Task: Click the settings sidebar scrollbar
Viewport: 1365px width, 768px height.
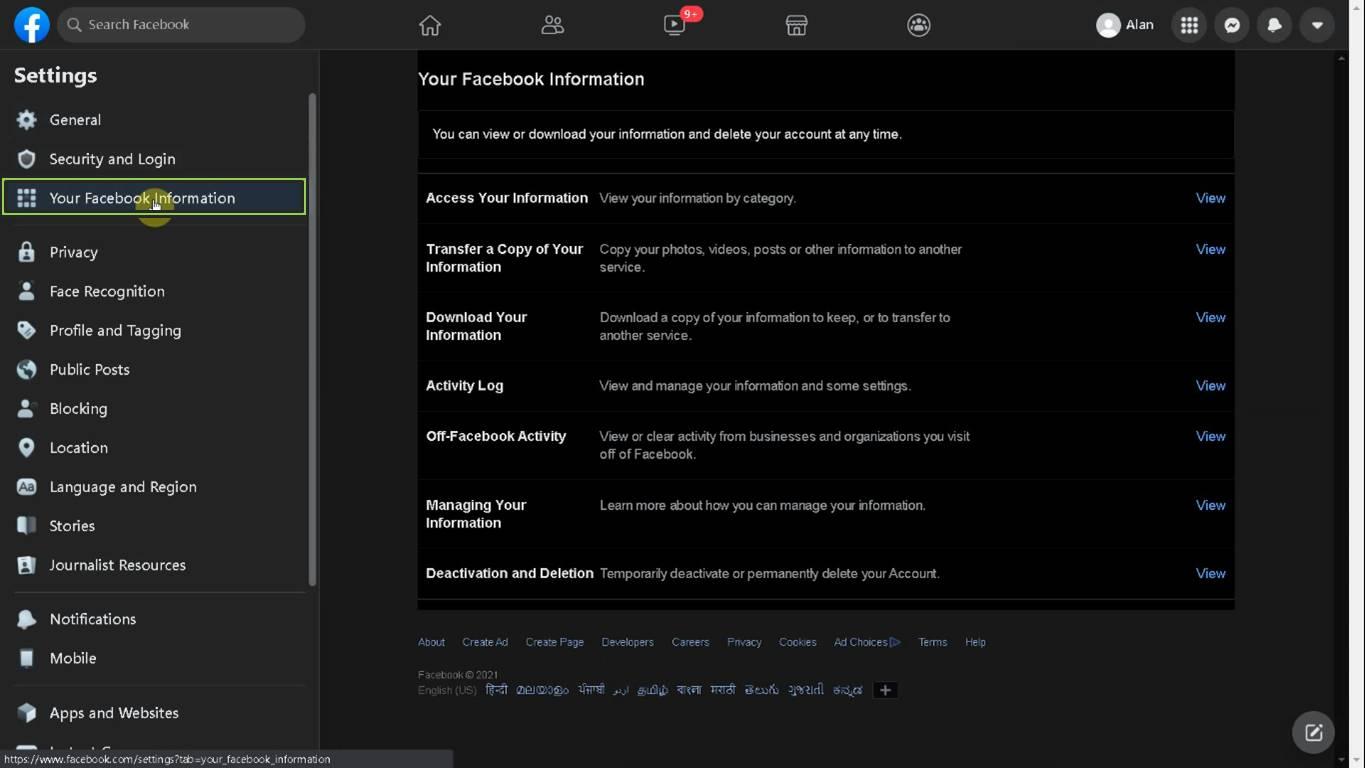Action: [312, 340]
